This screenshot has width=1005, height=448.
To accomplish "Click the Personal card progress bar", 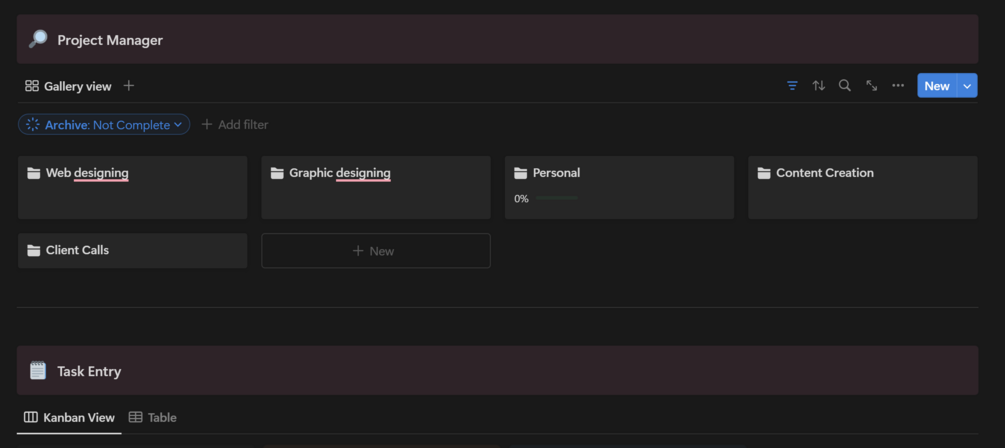I will pos(556,199).
